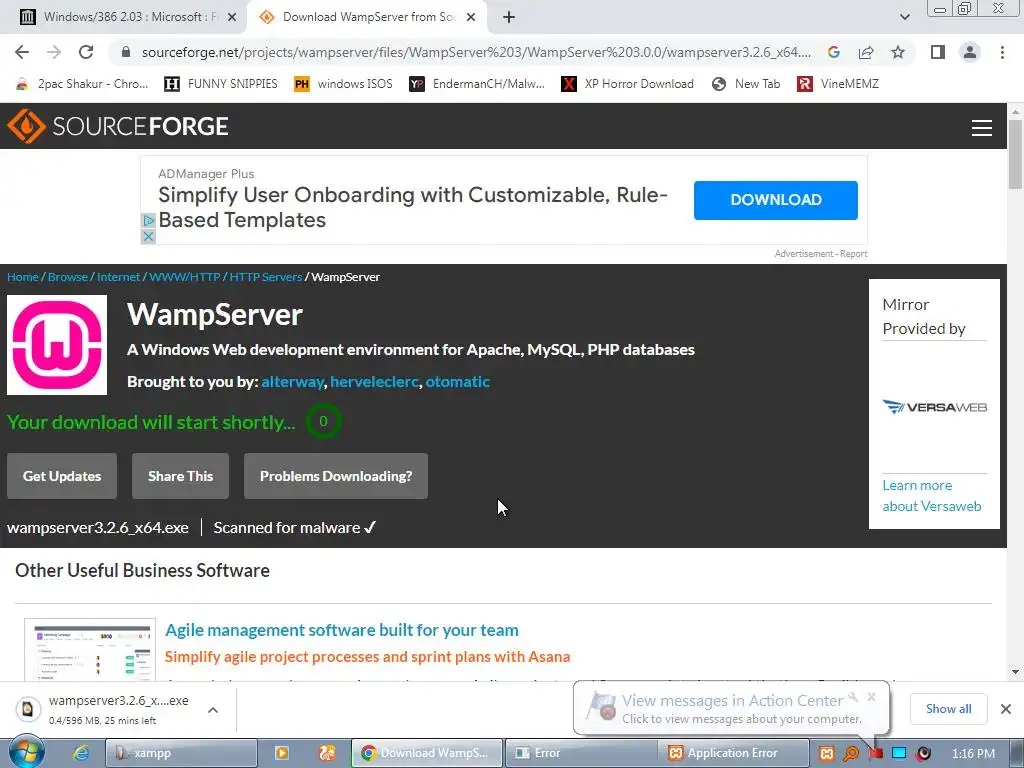Click the blue DOWNLOAD ad button
The image size is (1024, 768).
776,200
